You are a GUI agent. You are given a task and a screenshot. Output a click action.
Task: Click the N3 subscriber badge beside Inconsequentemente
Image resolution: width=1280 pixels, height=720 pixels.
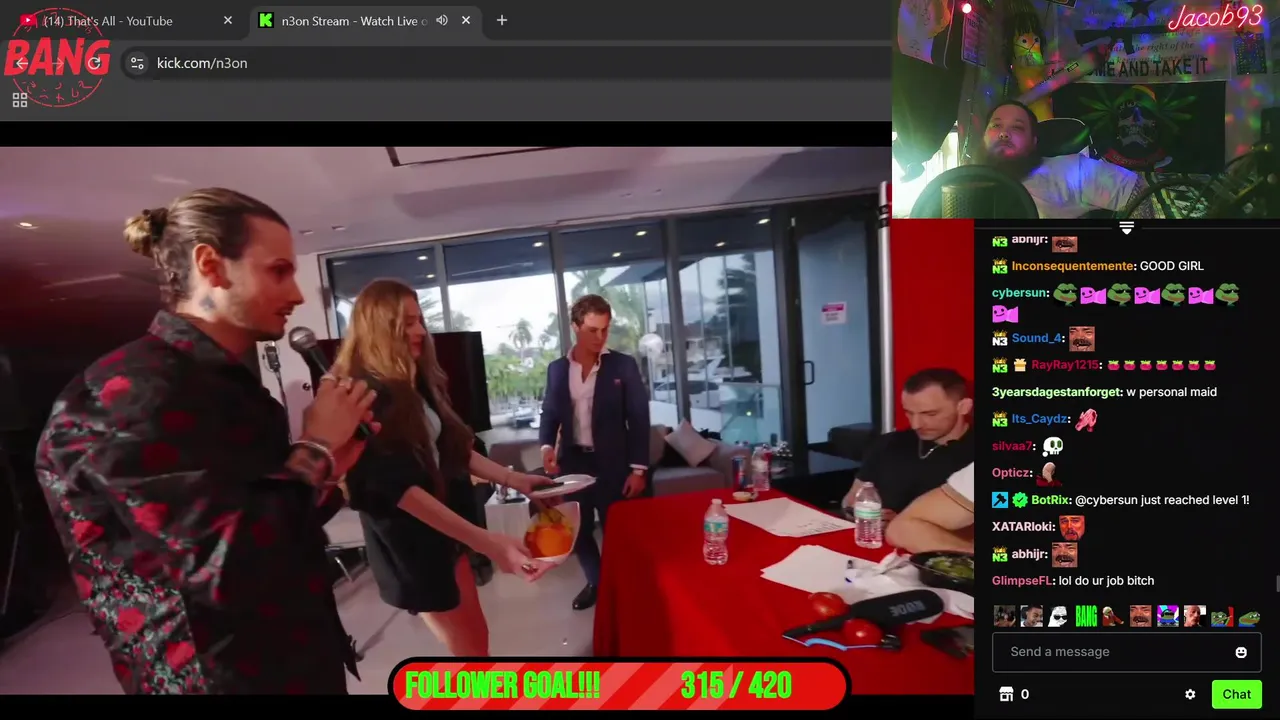click(x=999, y=266)
